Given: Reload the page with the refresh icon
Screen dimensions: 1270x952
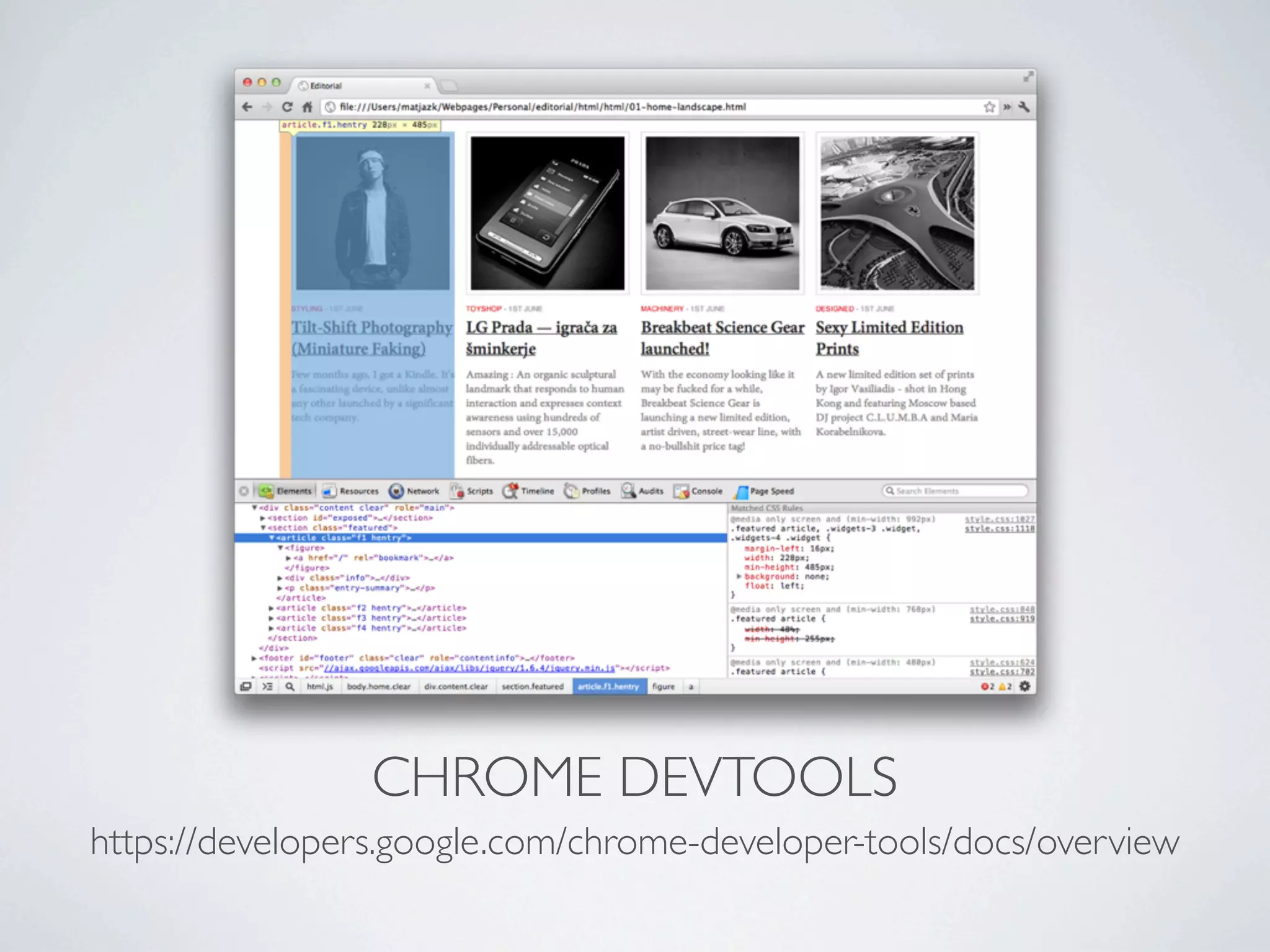Looking at the screenshot, I should (x=287, y=107).
